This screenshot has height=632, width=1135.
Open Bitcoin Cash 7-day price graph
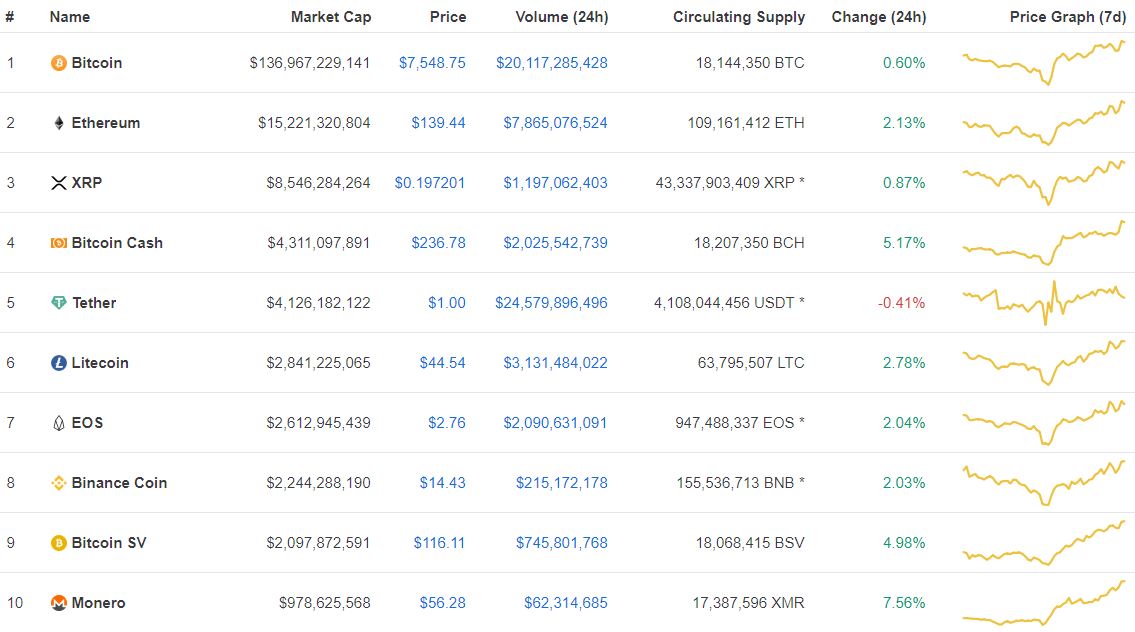[1044, 243]
